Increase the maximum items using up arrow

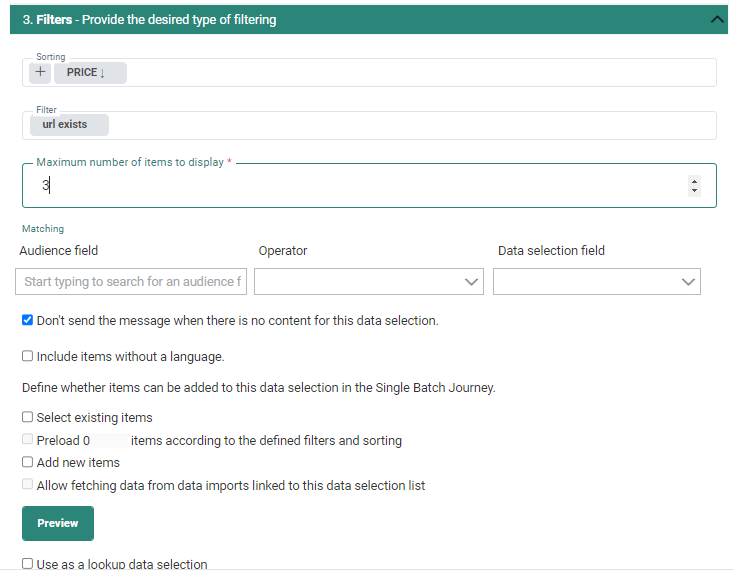(695, 181)
